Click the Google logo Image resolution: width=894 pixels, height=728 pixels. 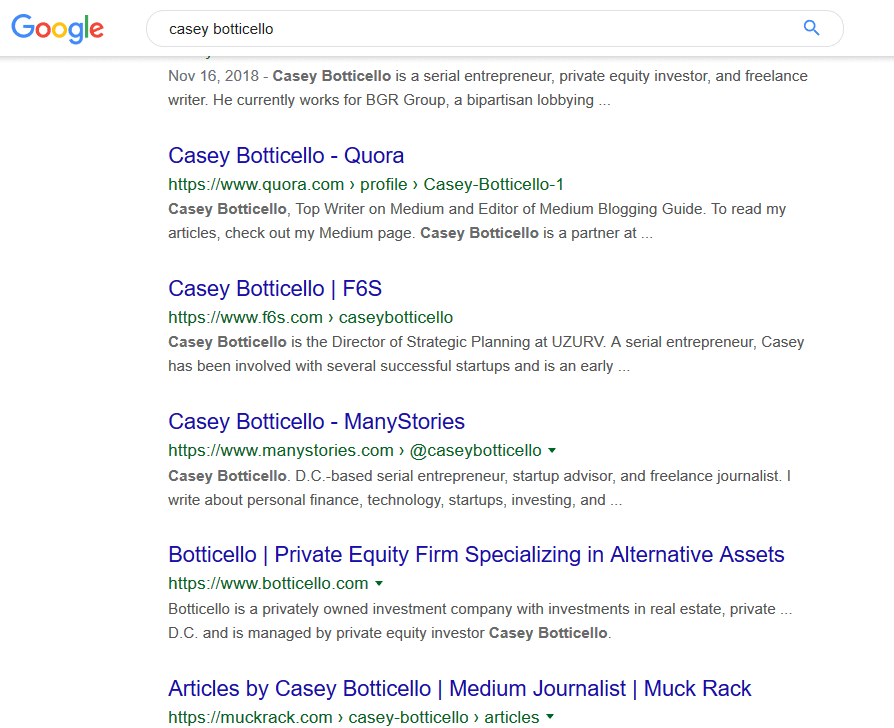[57, 28]
